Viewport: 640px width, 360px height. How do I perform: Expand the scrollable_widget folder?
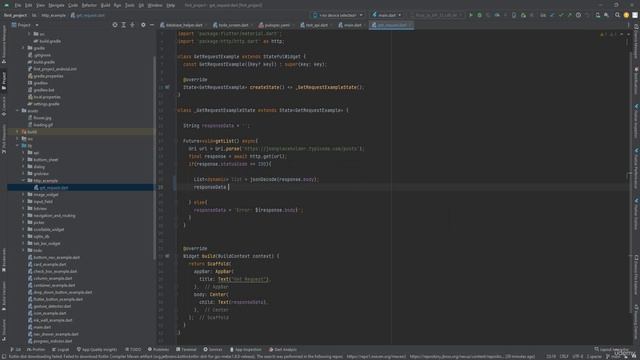coord(23,229)
